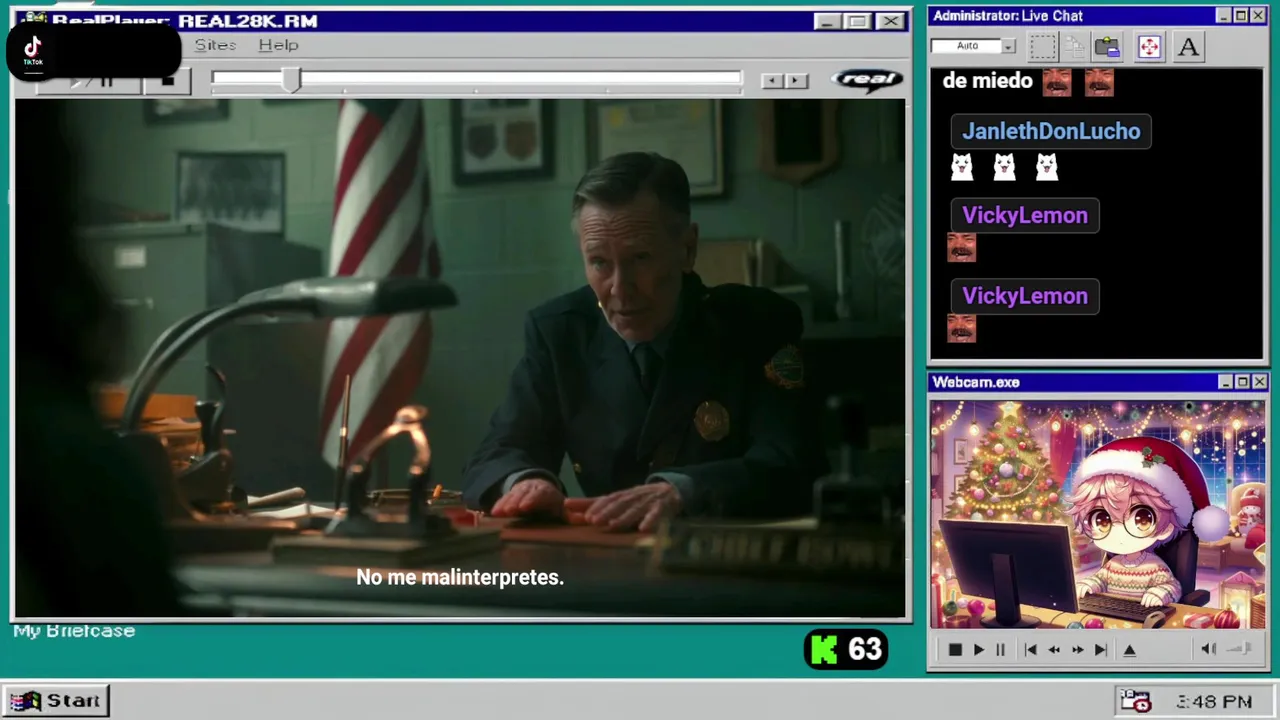1280x720 pixels.
Task: Click the laughing face emote under the second VickyLemon
Action: pos(961,328)
